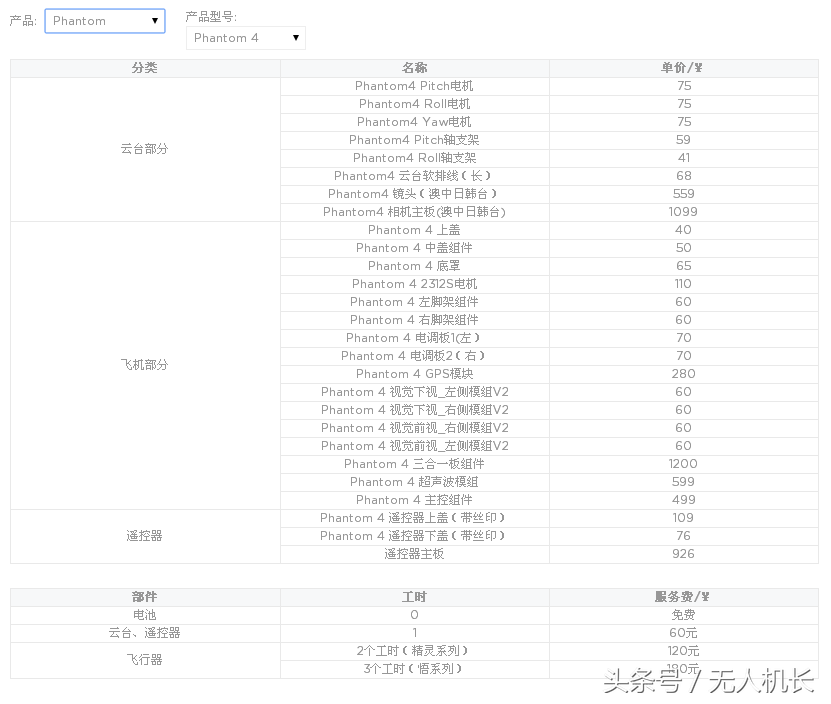Click the Phantom4 镜头(澳中日韩台) row

coord(414,194)
